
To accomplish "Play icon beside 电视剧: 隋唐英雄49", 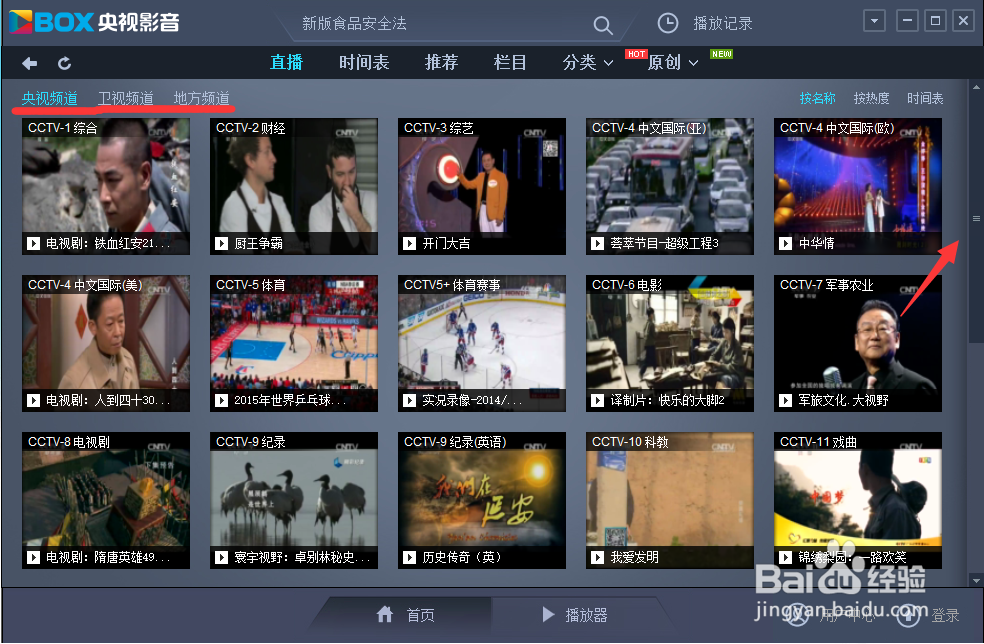I will [x=33, y=557].
